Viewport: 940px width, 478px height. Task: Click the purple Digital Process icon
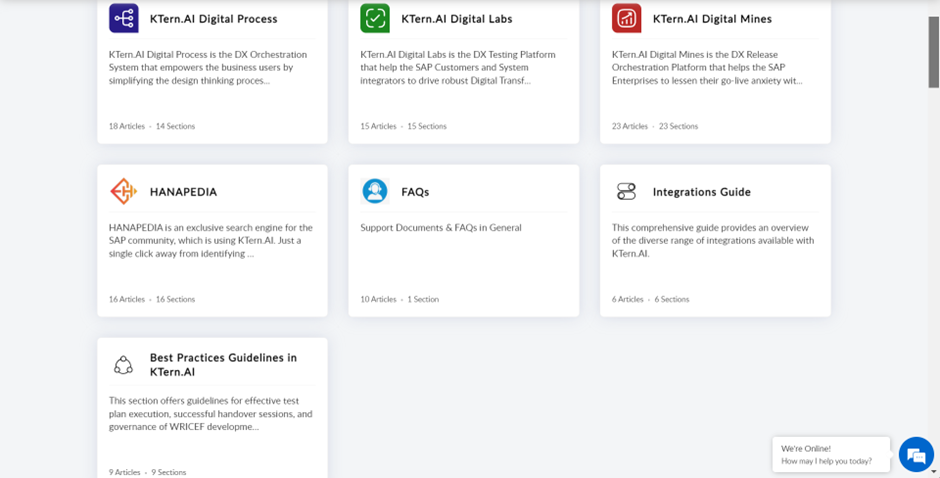click(x=123, y=18)
